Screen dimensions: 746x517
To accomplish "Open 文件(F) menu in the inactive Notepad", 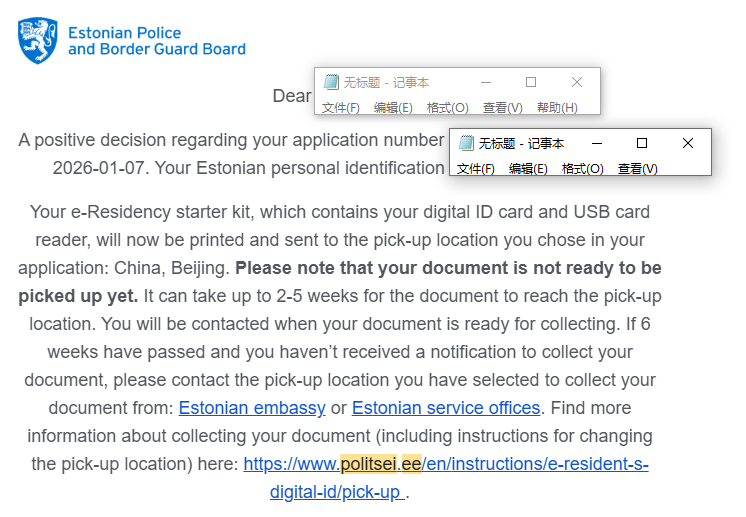I will (341, 108).
